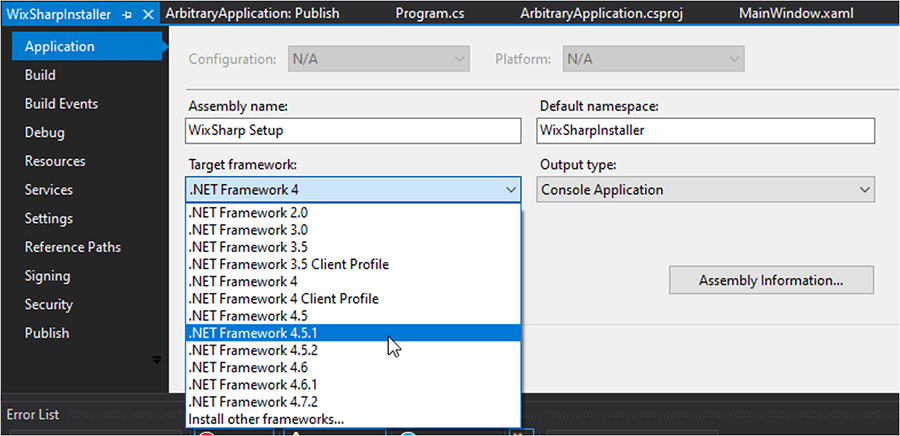The image size is (900, 436).
Task: Choose .NET Framework 4.6 option
Action: click(x=354, y=367)
